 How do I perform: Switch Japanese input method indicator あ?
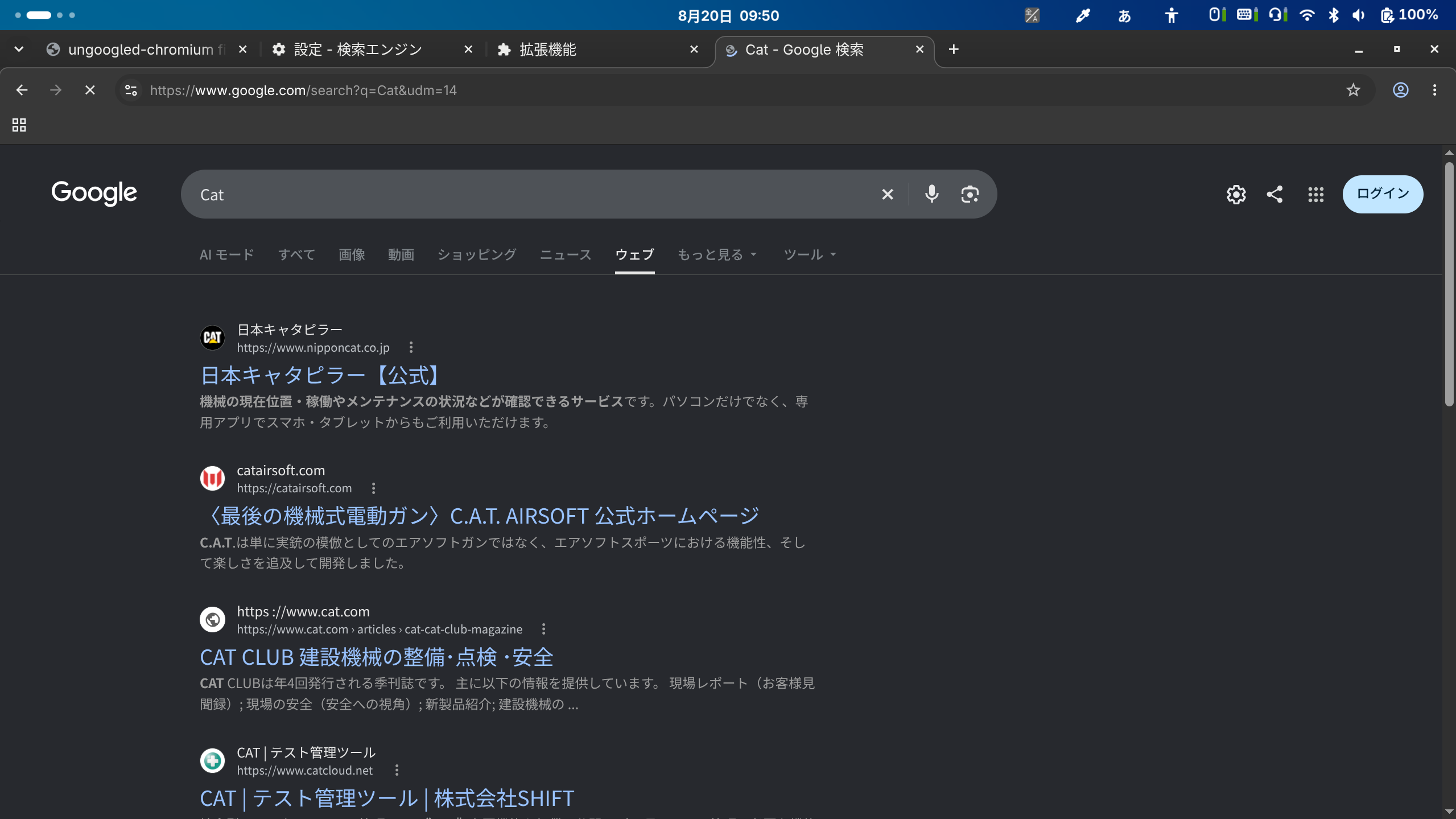[1124, 15]
